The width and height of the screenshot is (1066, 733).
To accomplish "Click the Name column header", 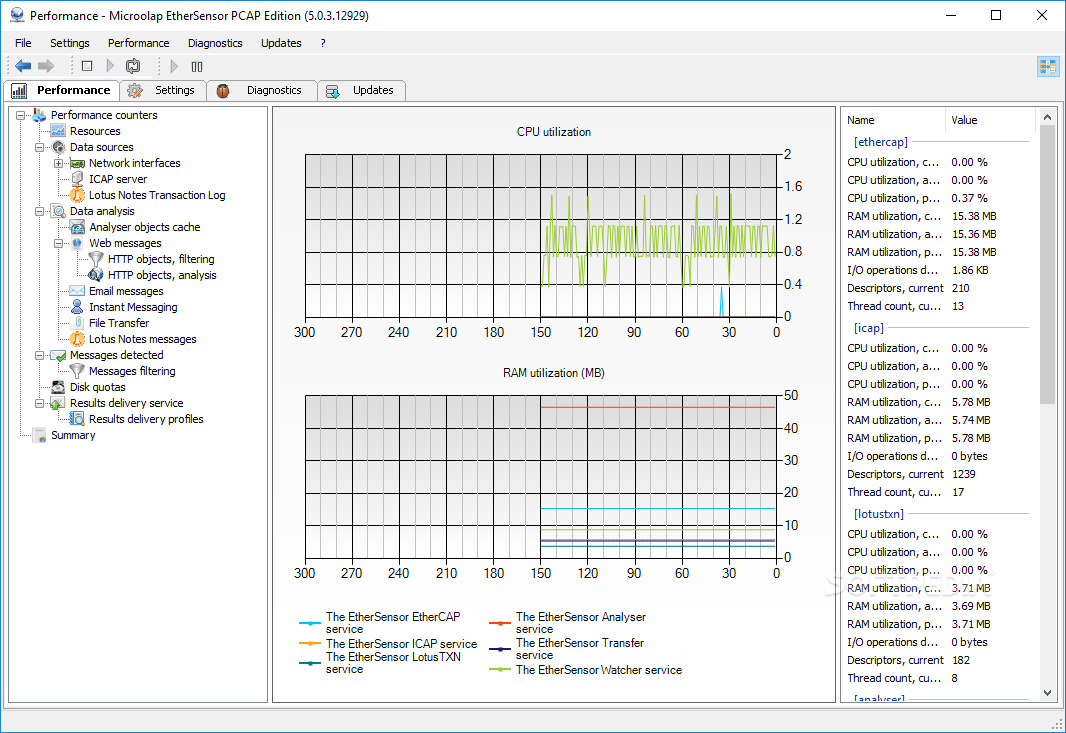I will 893,120.
